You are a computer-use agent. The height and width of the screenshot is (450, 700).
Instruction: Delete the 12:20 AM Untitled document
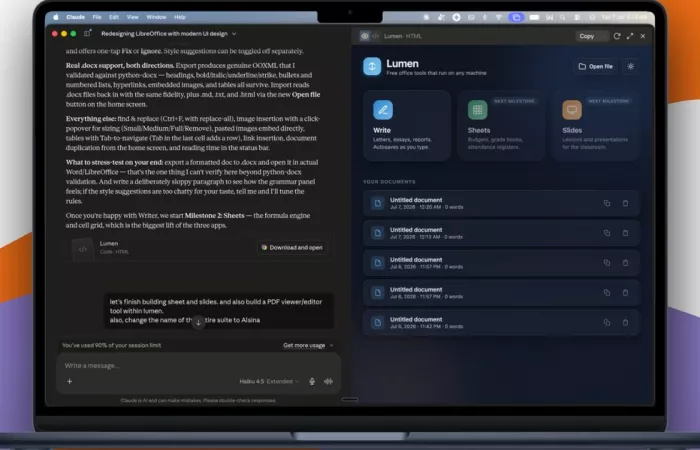pos(625,203)
